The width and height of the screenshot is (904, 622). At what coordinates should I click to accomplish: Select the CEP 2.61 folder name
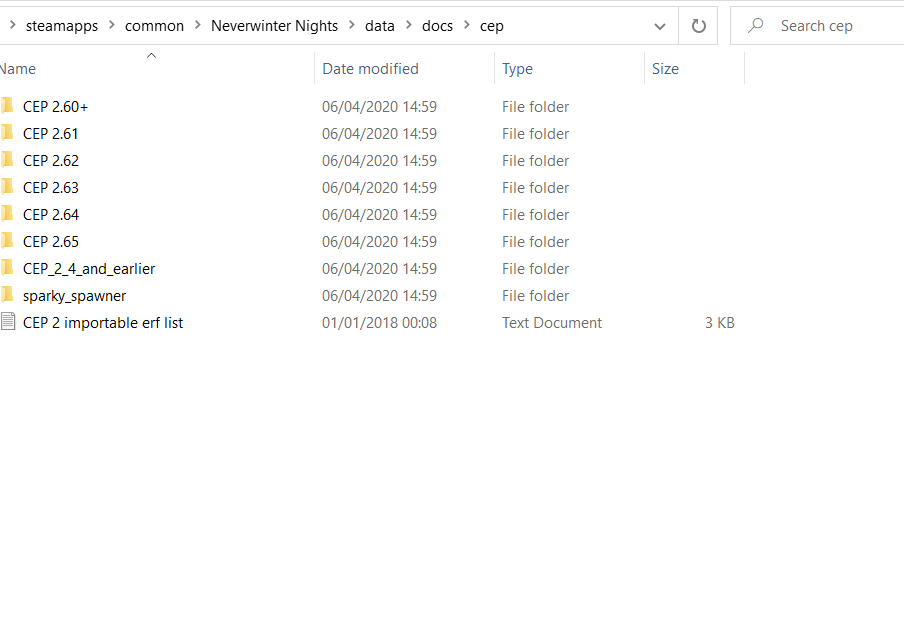pos(51,134)
